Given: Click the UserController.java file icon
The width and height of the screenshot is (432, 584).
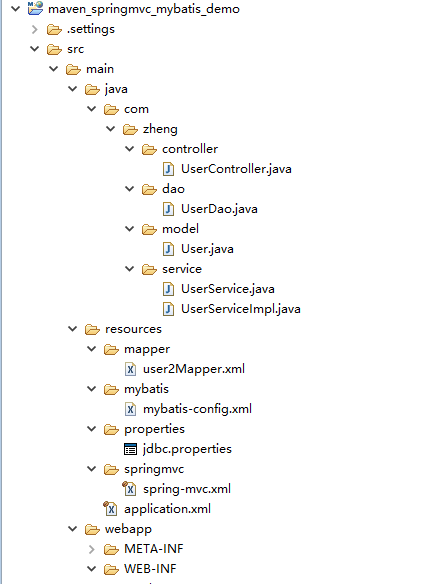Looking at the screenshot, I should 168,169.
